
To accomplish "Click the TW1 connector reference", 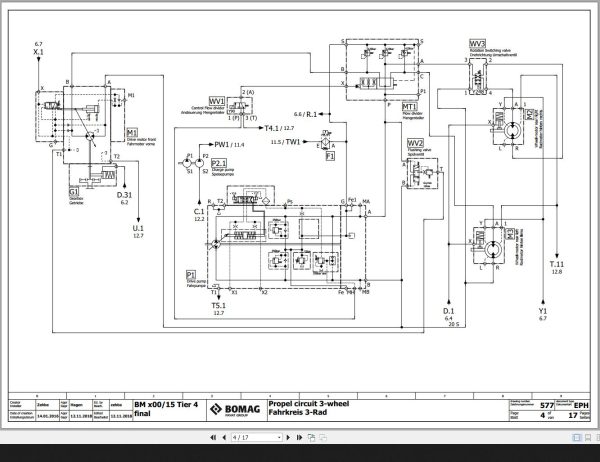I will tap(293, 142).
